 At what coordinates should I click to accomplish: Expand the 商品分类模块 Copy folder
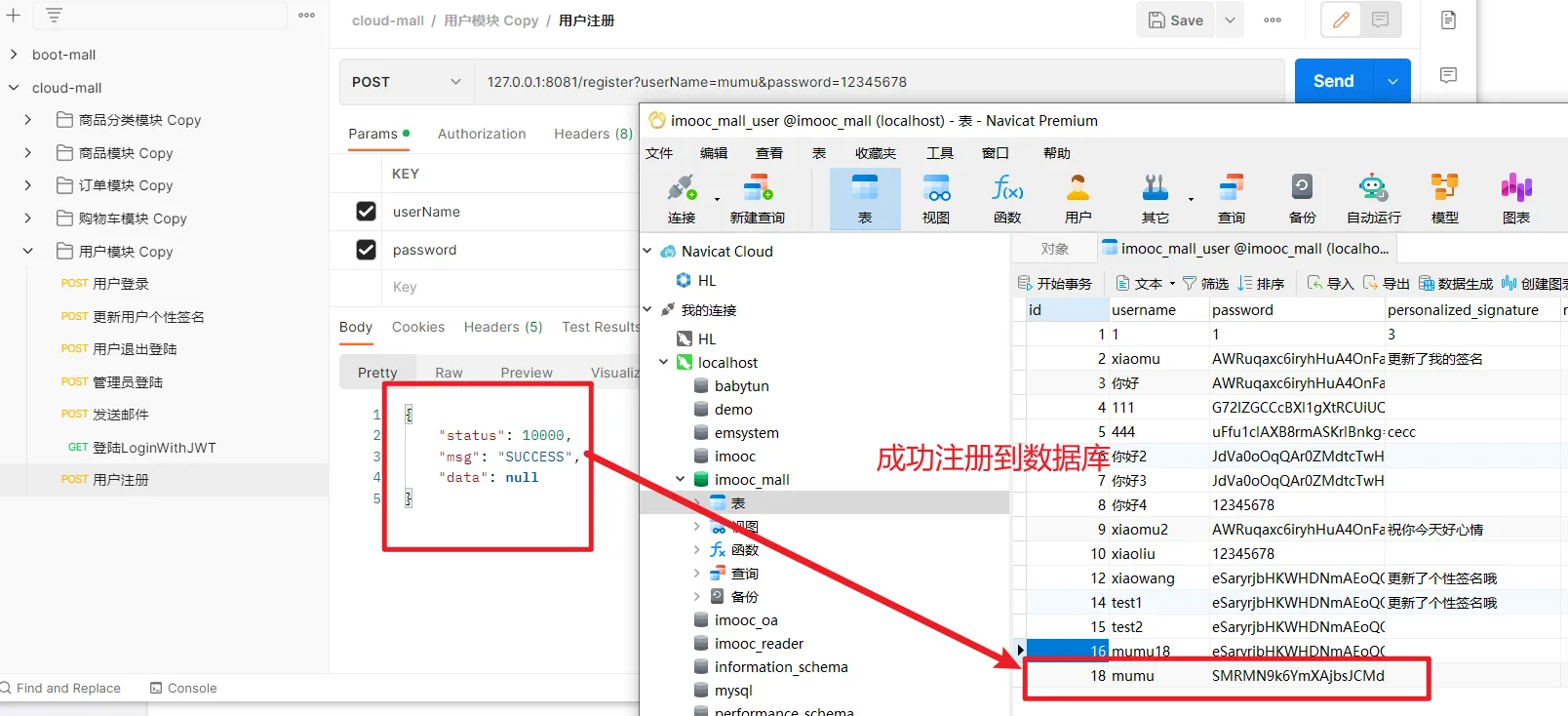point(28,120)
